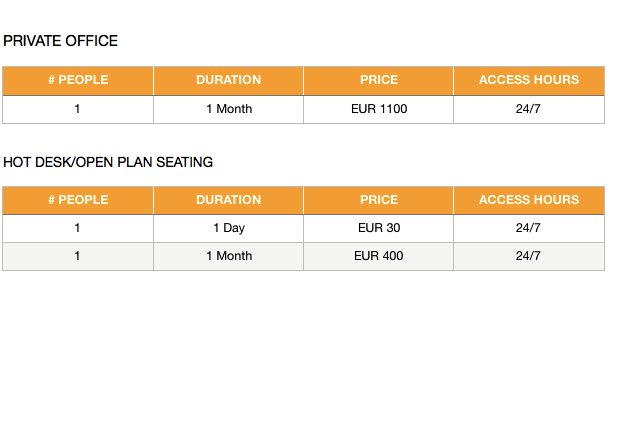Click the 24/7 cell in the 1 Day row
The image size is (631, 422).
coord(529,228)
